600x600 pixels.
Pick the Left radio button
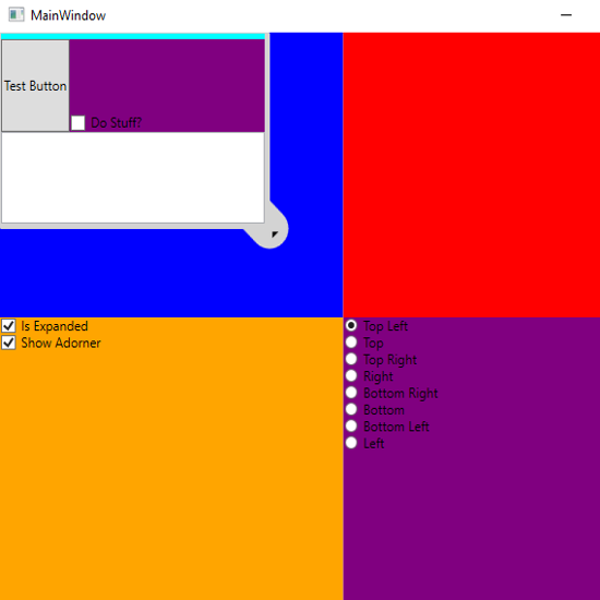coord(351,443)
